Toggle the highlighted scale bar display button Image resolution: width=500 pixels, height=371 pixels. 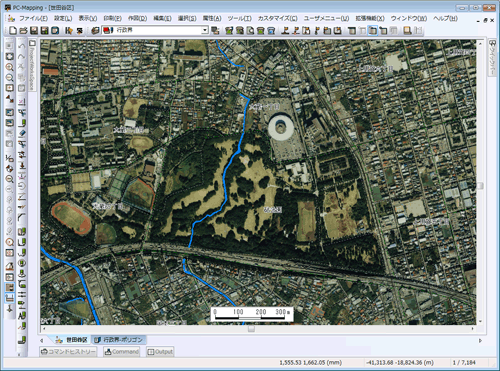[10, 297]
